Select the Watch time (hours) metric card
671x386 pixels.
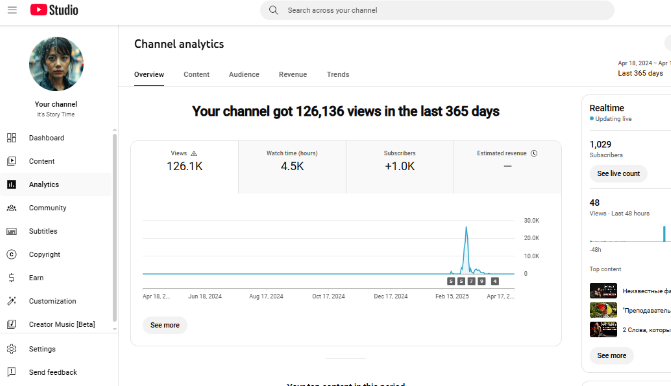(292, 167)
